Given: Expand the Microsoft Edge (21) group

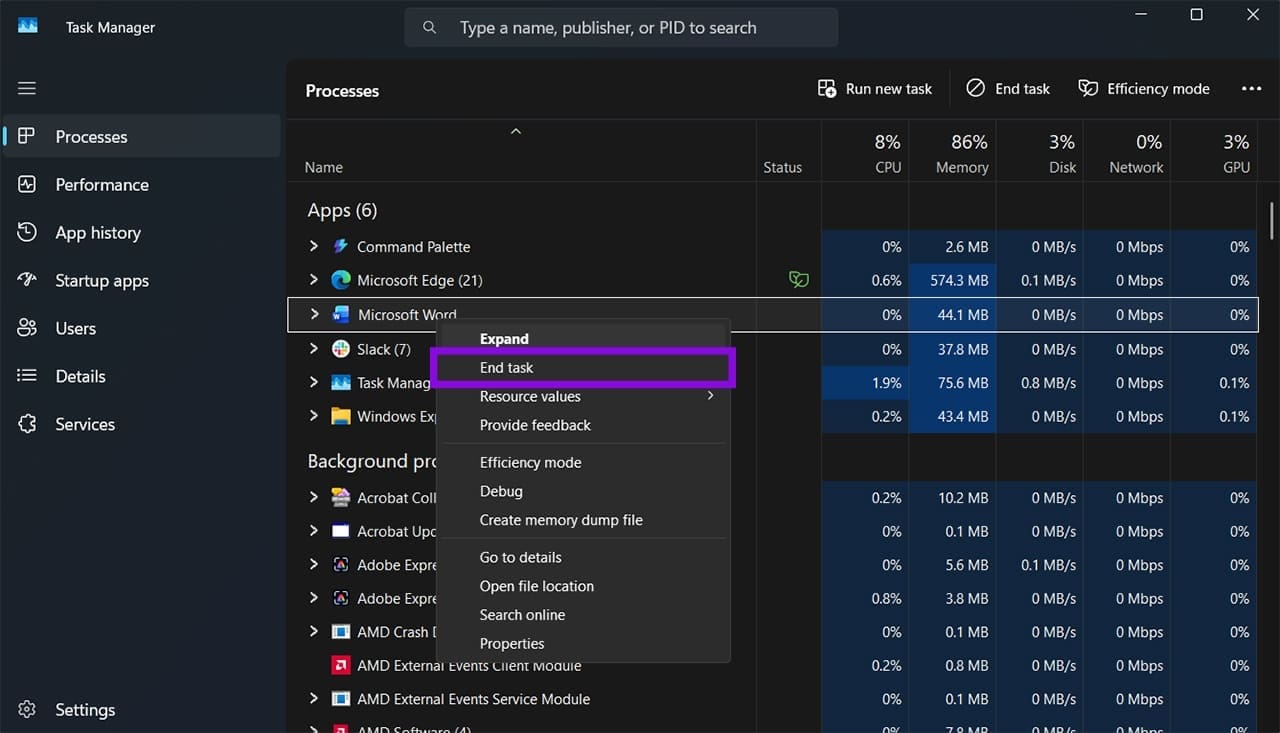Looking at the screenshot, I should (x=314, y=280).
